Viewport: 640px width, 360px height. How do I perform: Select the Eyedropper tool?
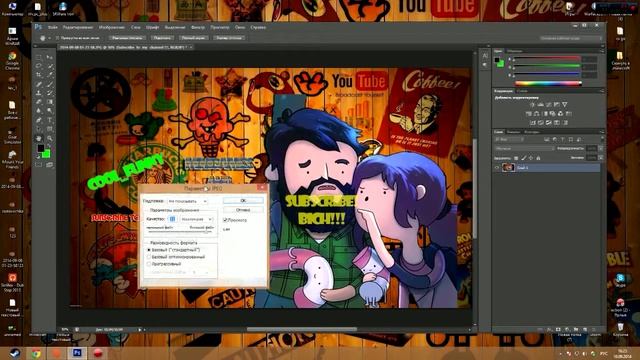[x=50, y=75]
